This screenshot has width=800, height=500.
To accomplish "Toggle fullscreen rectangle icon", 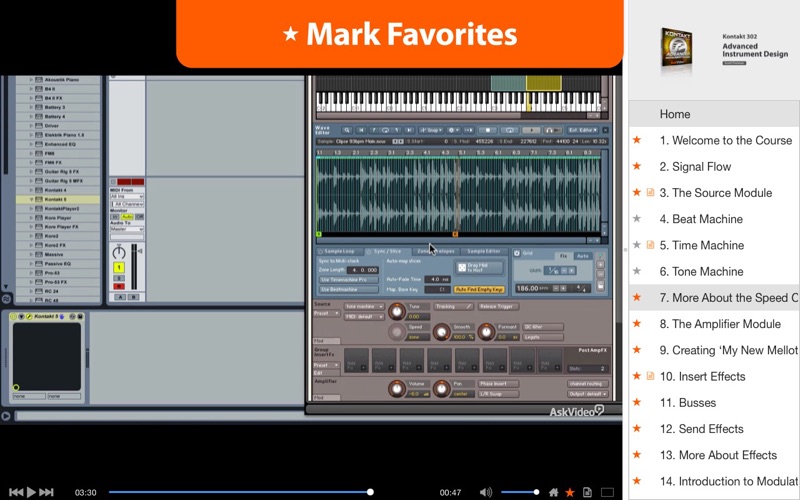I will coord(607,492).
